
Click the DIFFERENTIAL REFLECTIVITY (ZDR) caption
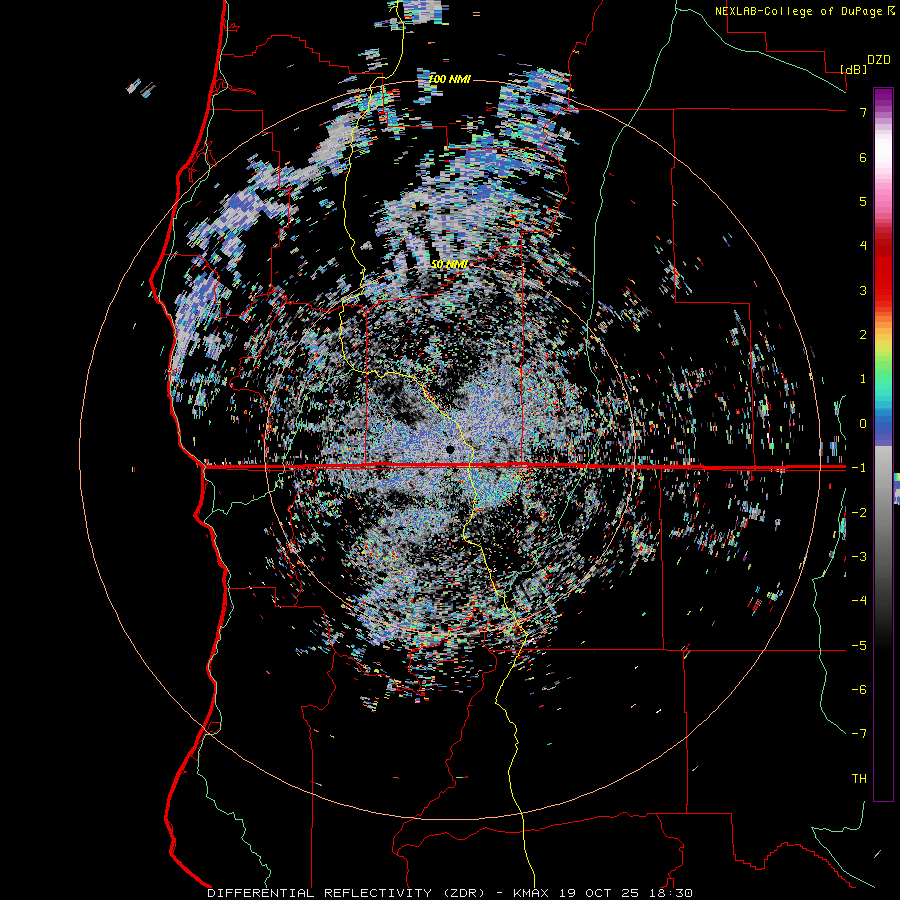pyautogui.click(x=347, y=893)
